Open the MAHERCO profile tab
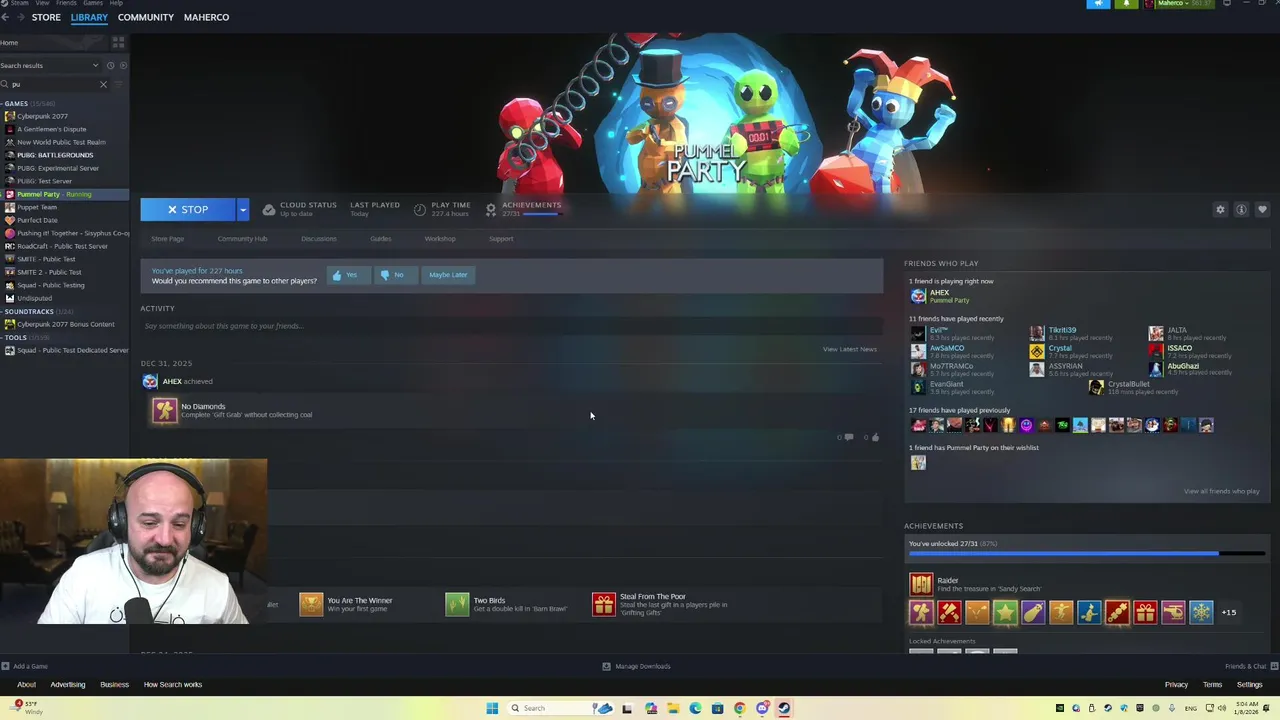Viewport: 1280px width, 720px height. click(x=206, y=17)
